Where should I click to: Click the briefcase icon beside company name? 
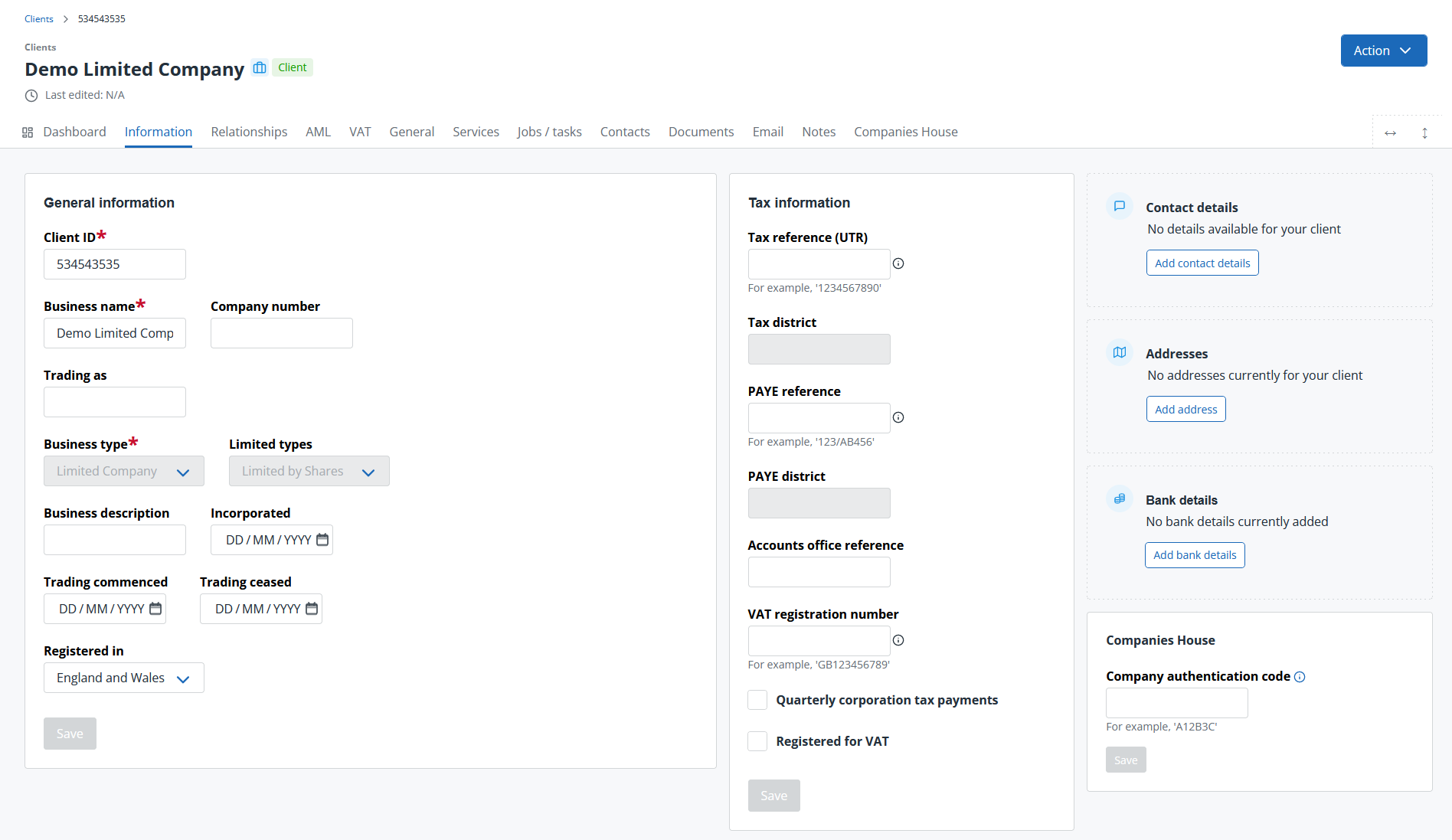click(260, 67)
